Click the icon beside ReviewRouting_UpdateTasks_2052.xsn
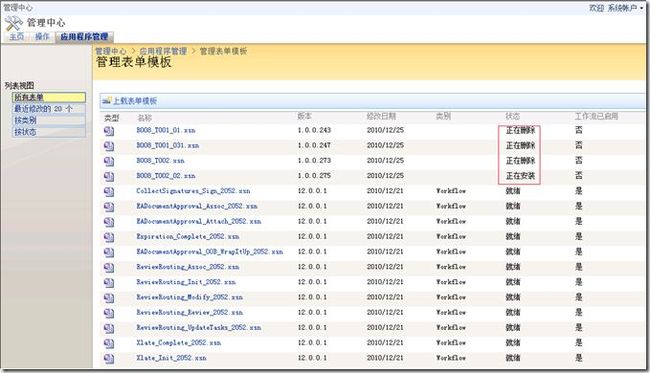The height and width of the screenshot is (373, 650). click(x=109, y=329)
